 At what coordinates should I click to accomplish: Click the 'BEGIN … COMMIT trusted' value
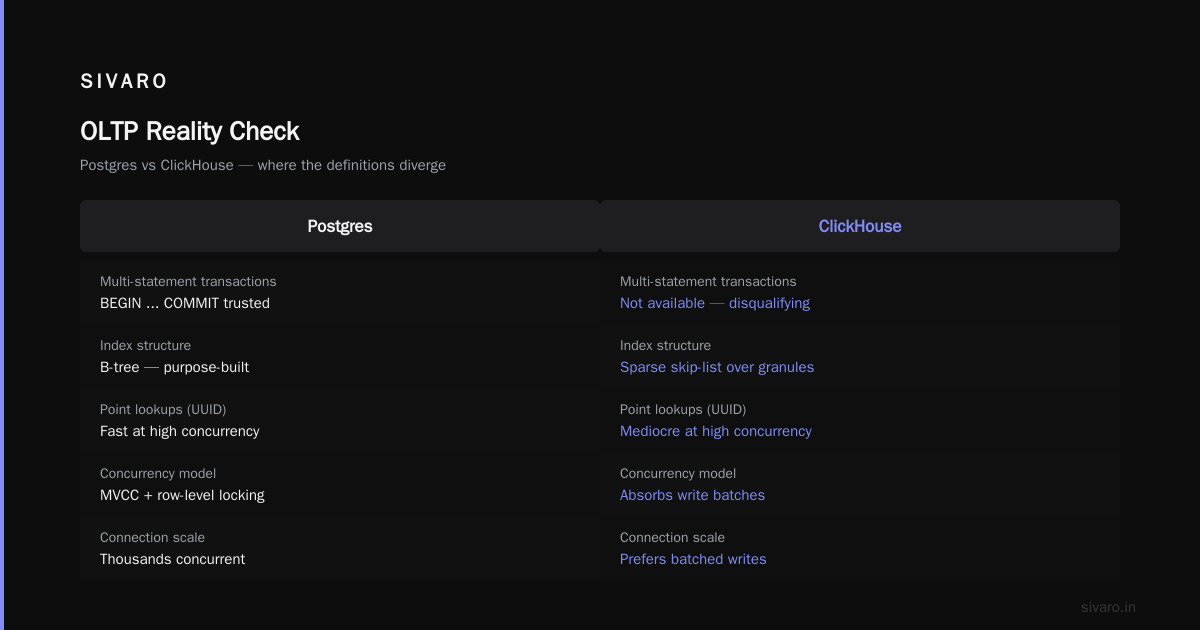(185, 303)
